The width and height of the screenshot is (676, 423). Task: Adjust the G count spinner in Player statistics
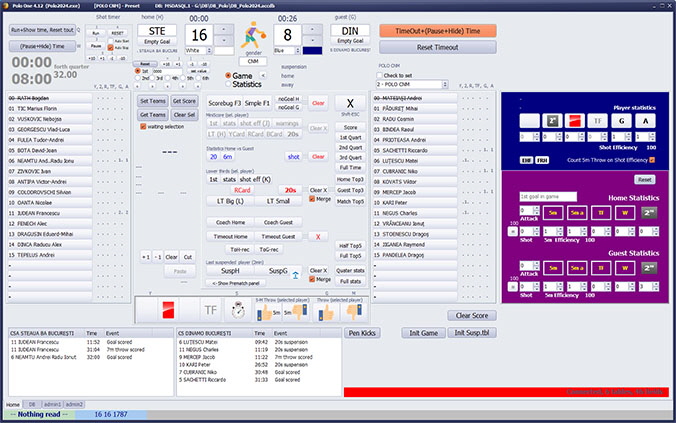[x=627, y=137]
